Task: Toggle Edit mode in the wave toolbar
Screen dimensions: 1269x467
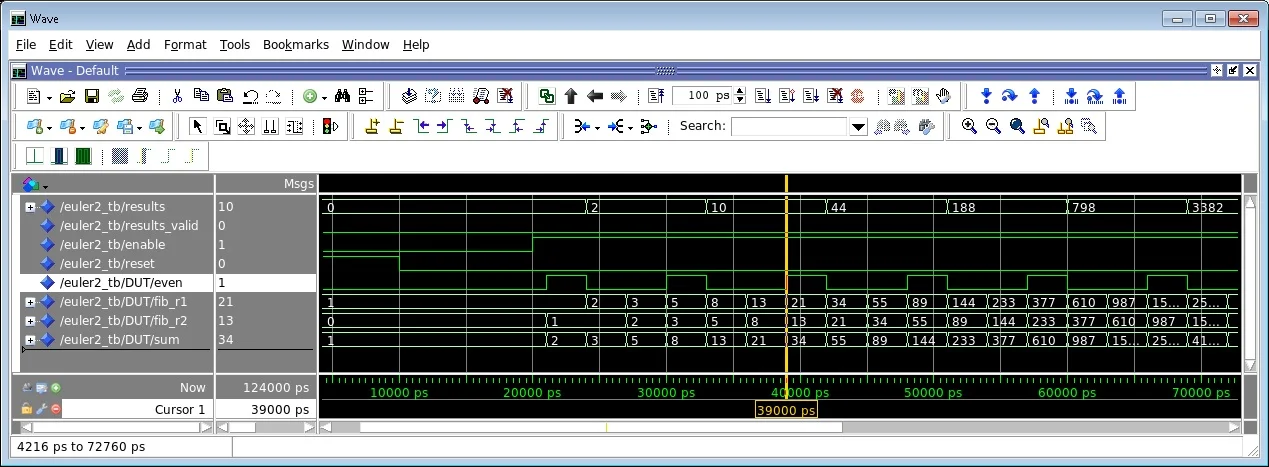Action: [x=294, y=126]
